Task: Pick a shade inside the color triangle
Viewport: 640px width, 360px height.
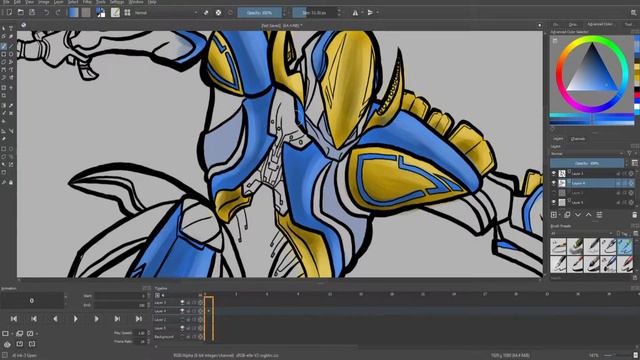Action: pyautogui.click(x=591, y=73)
